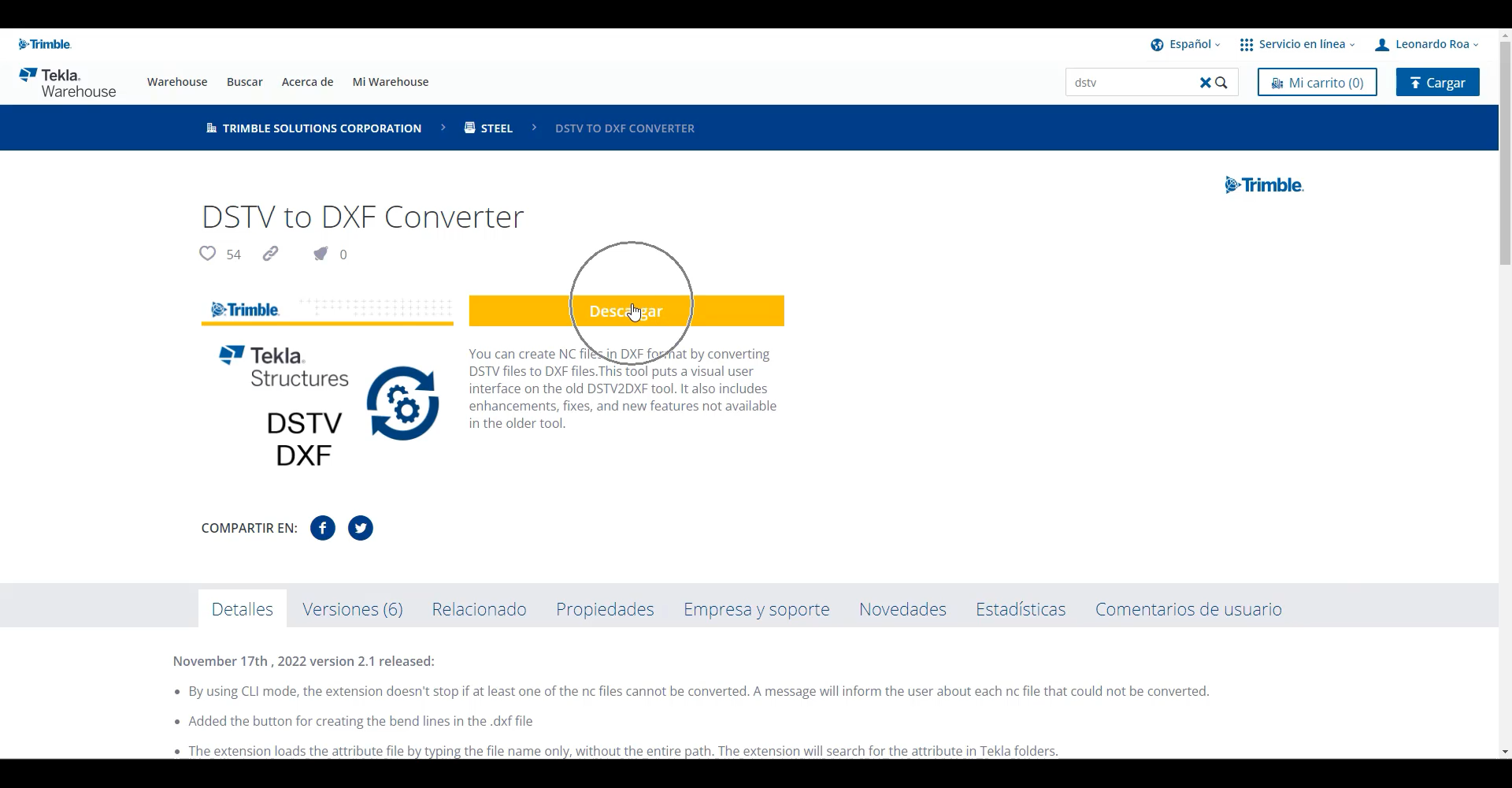Click the user profile icon

(x=1382, y=45)
